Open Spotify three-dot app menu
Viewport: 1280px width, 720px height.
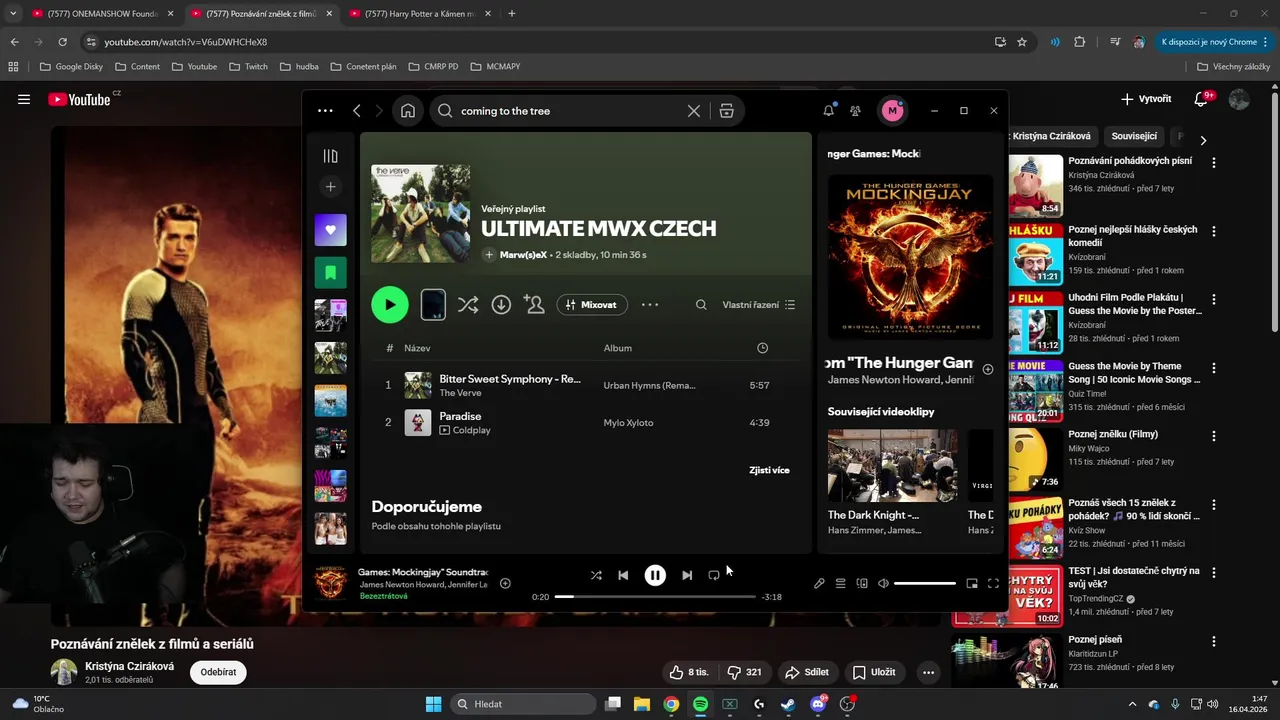pyautogui.click(x=325, y=111)
